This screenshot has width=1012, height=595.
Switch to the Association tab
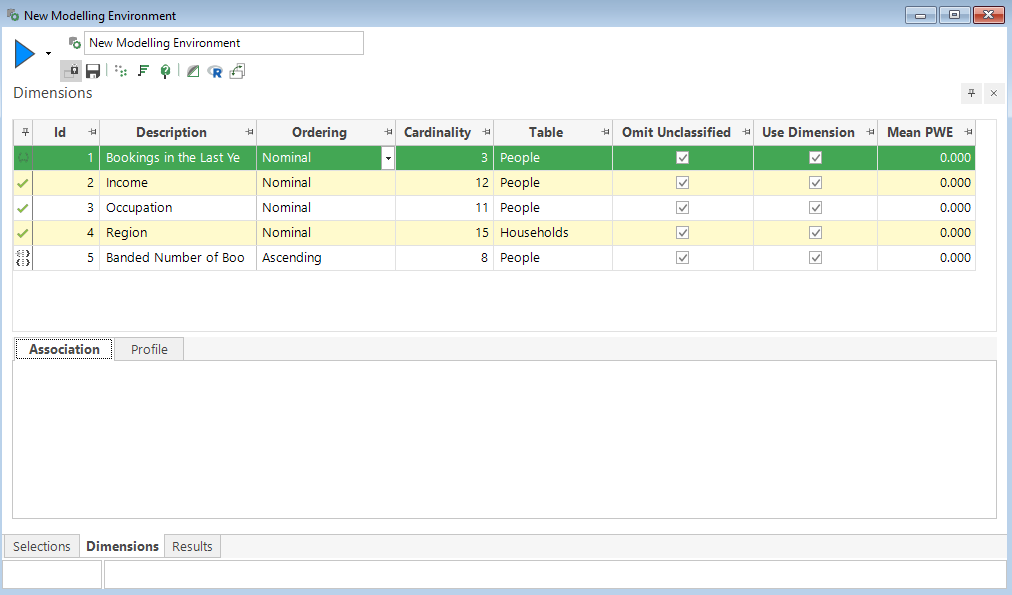click(x=64, y=349)
